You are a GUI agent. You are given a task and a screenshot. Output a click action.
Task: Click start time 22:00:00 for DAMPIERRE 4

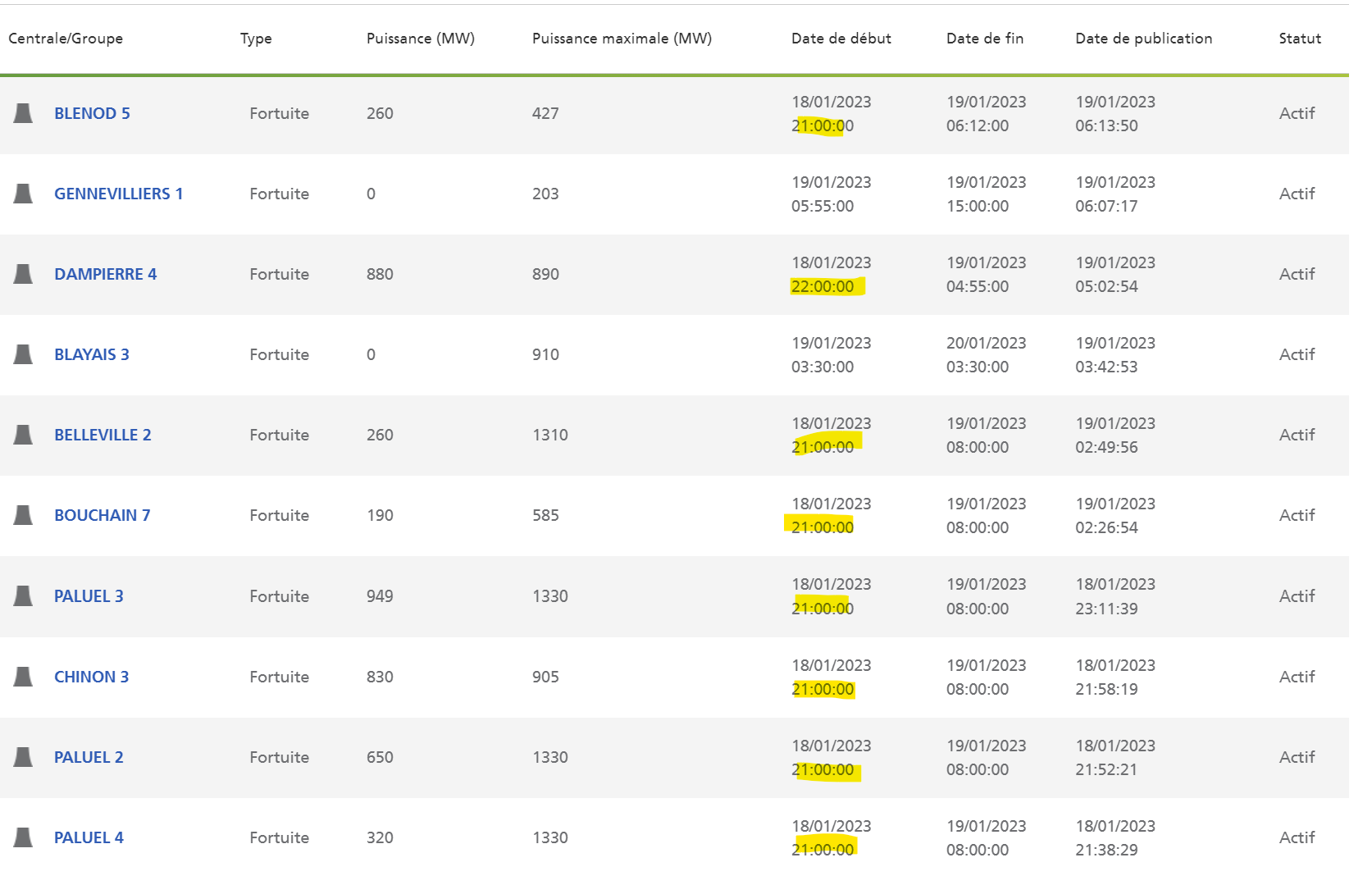point(823,286)
